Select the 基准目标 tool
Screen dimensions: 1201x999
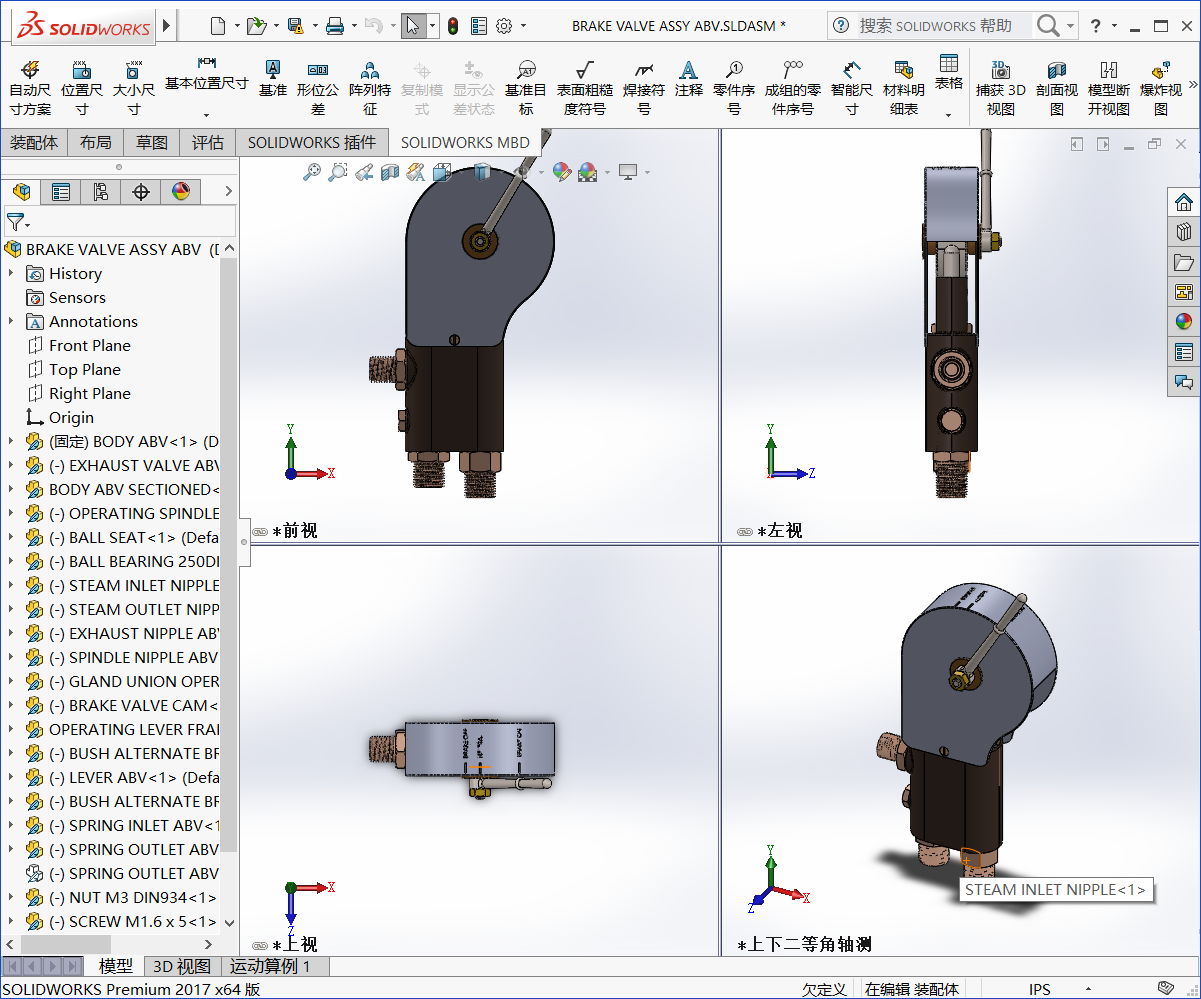pyautogui.click(x=526, y=86)
